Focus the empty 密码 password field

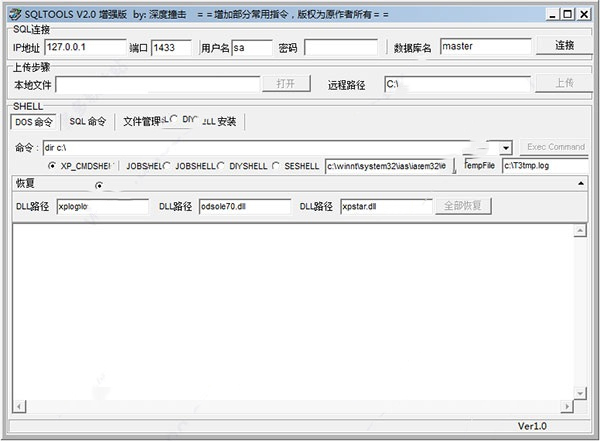click(341, 47)
